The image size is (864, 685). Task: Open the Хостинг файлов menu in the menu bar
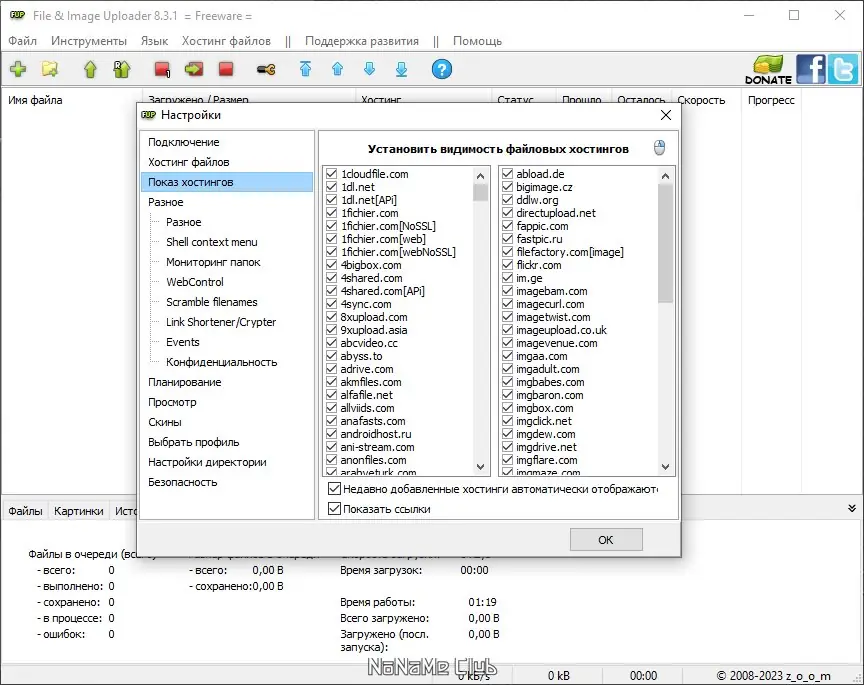[x=226, y=41]
